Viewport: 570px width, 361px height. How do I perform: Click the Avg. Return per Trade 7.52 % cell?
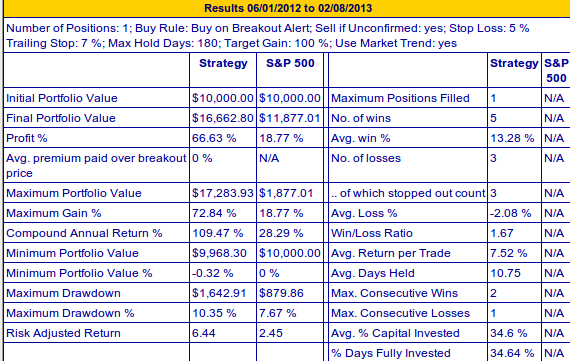pyautogui.click(x=514, y=253)
